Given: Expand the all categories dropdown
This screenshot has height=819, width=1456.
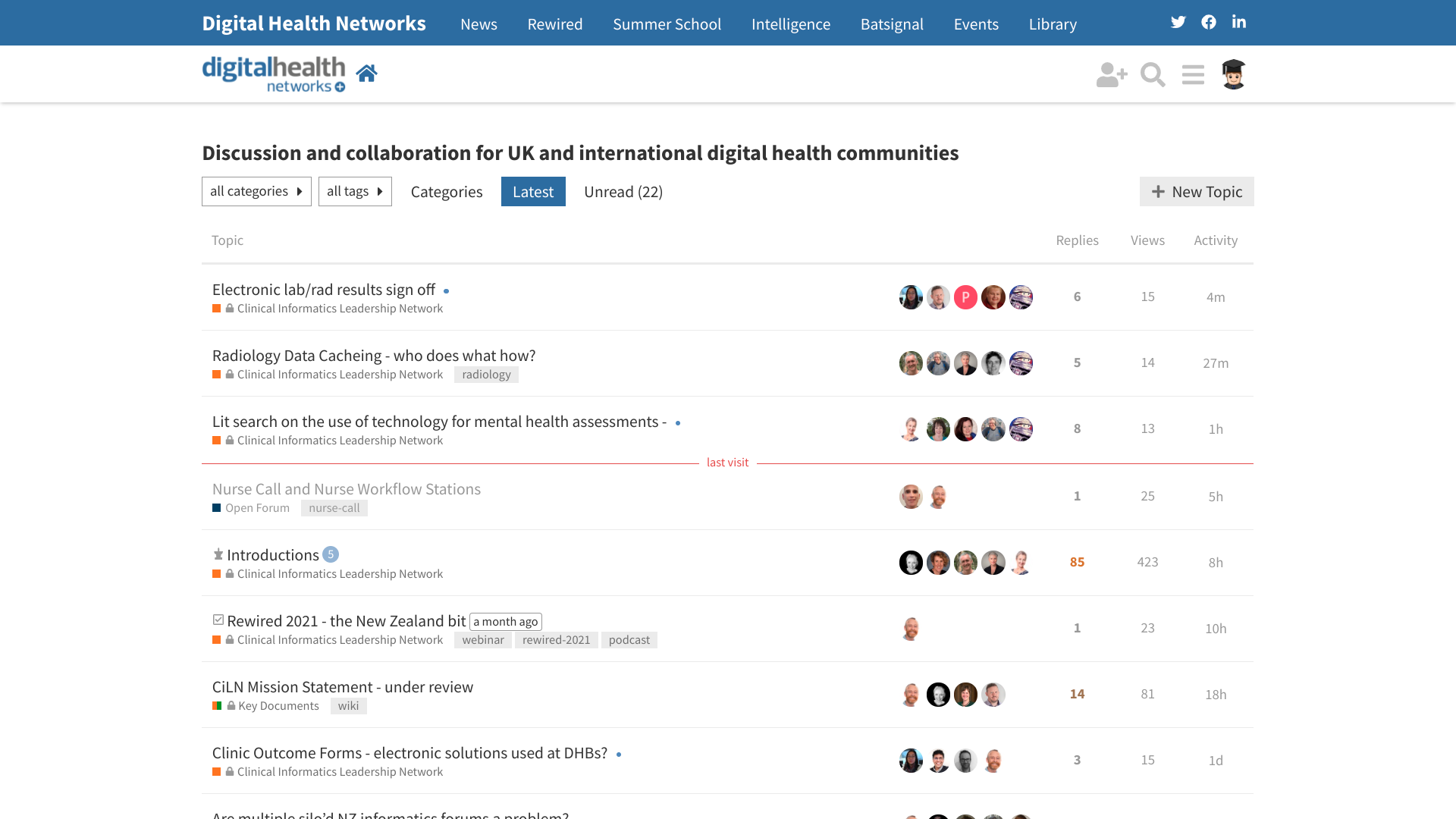Looking at the screenshot, I should pyautogui.click(x=256, y=191).
